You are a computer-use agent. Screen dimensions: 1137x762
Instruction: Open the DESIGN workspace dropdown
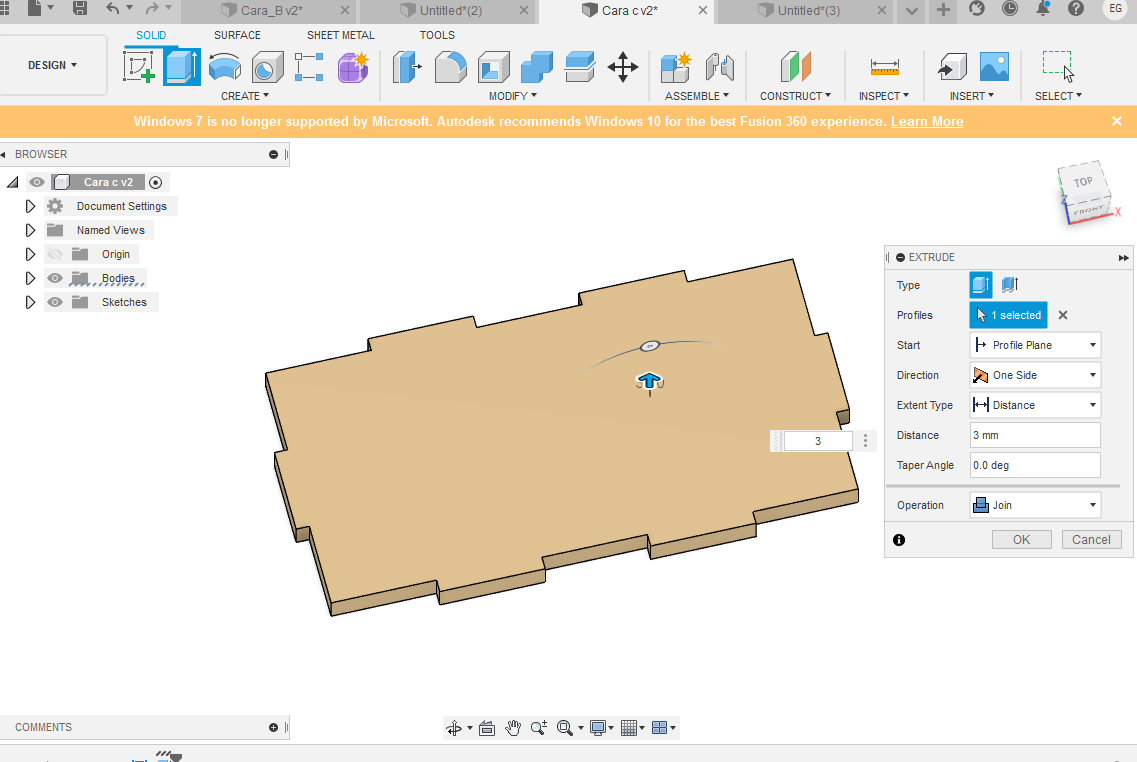[52, 65]
